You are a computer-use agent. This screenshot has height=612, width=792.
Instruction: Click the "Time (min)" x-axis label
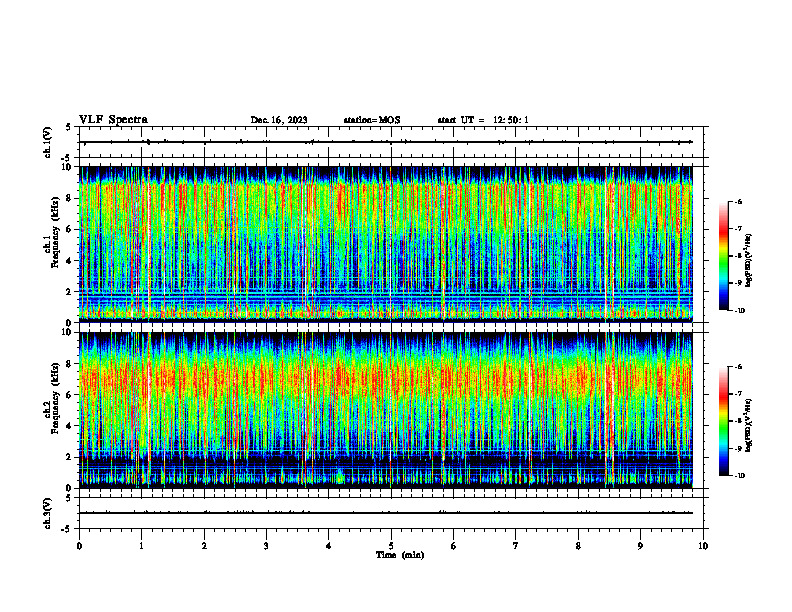coord(400,555)
